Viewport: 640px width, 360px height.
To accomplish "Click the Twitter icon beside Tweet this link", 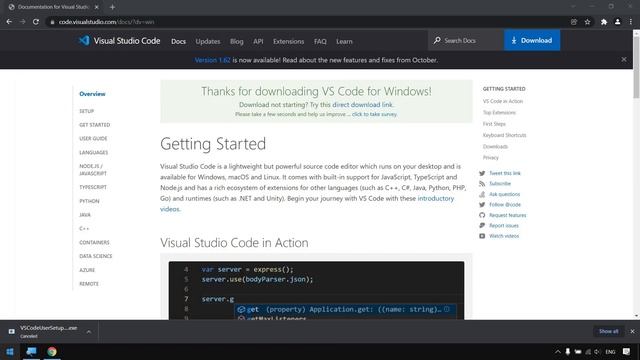I will tap(482, 173).
